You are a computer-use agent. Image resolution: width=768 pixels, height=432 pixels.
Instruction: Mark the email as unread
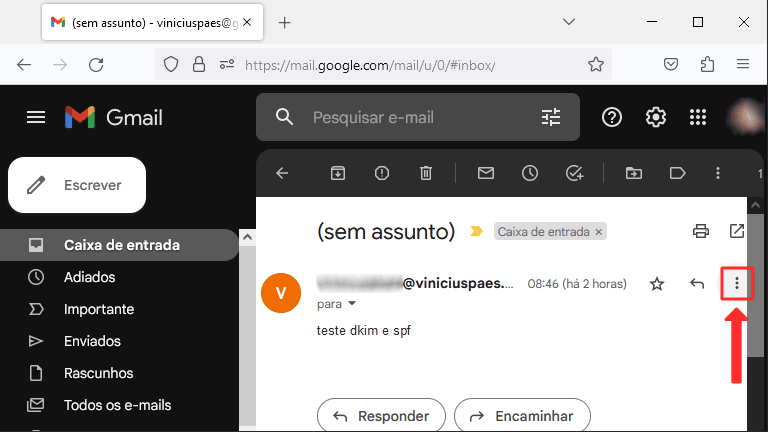click(486, 173)
